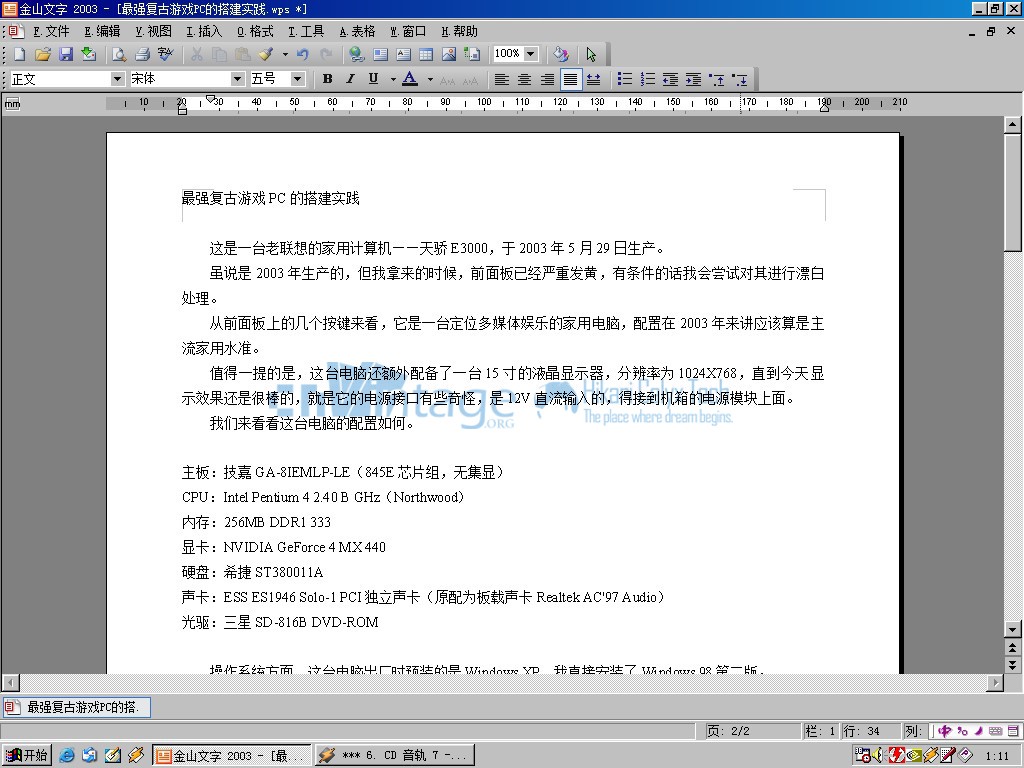Run spelling check using the 字 checkmark icon

point(165,54)
